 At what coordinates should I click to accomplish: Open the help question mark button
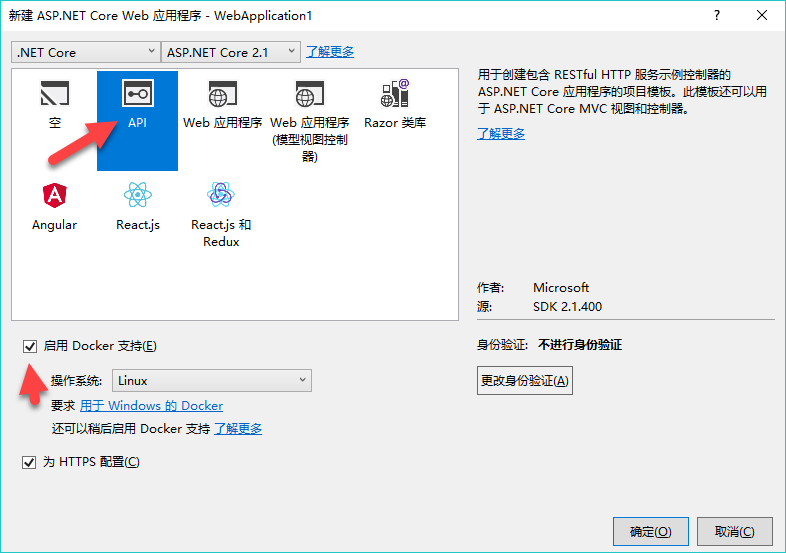point(717,15)
